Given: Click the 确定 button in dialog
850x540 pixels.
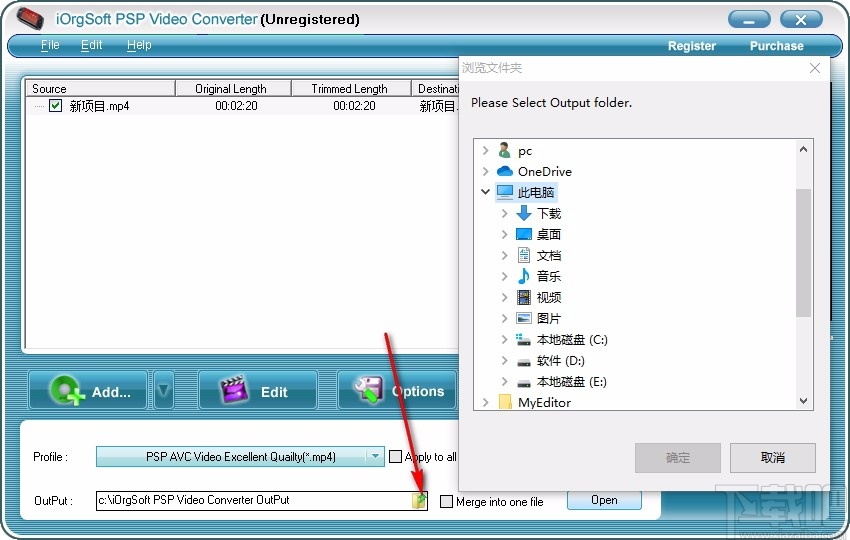Looking at the screenshot, I should tap(678, 458).
